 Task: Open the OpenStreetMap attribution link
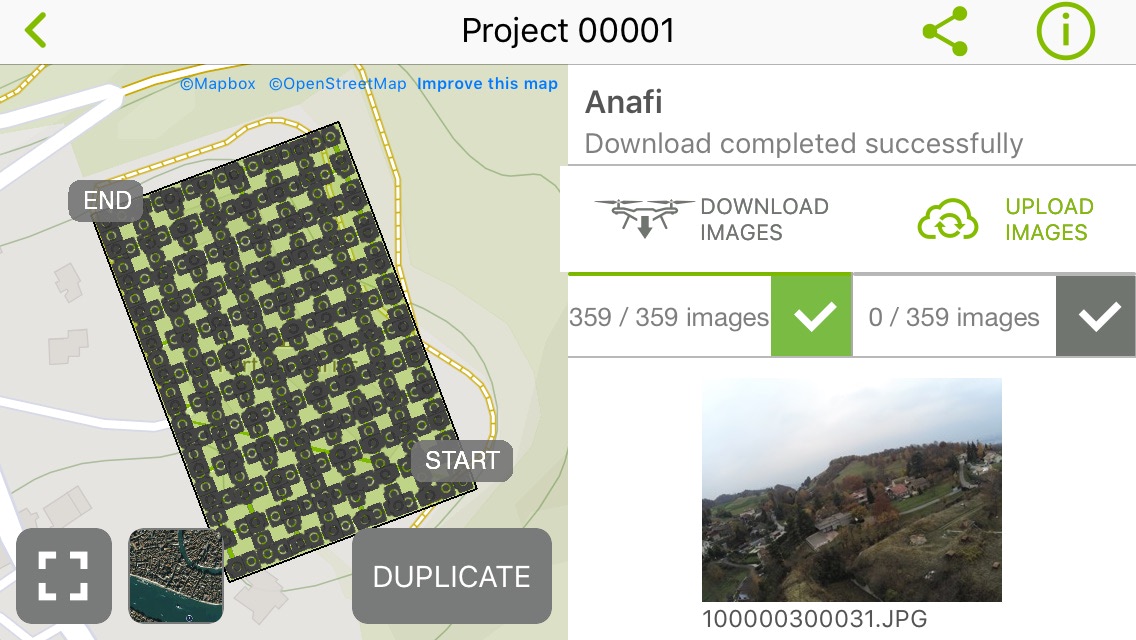(x=339, y=84)
